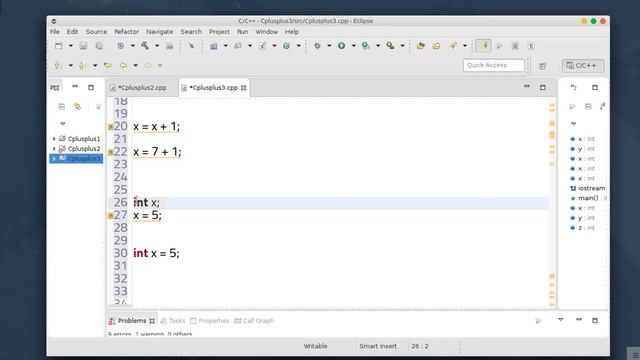The width and height of the screenshot is (640, 360).
Task: Select the C/C++ perspective button
Action: click(x=582, y=66)
